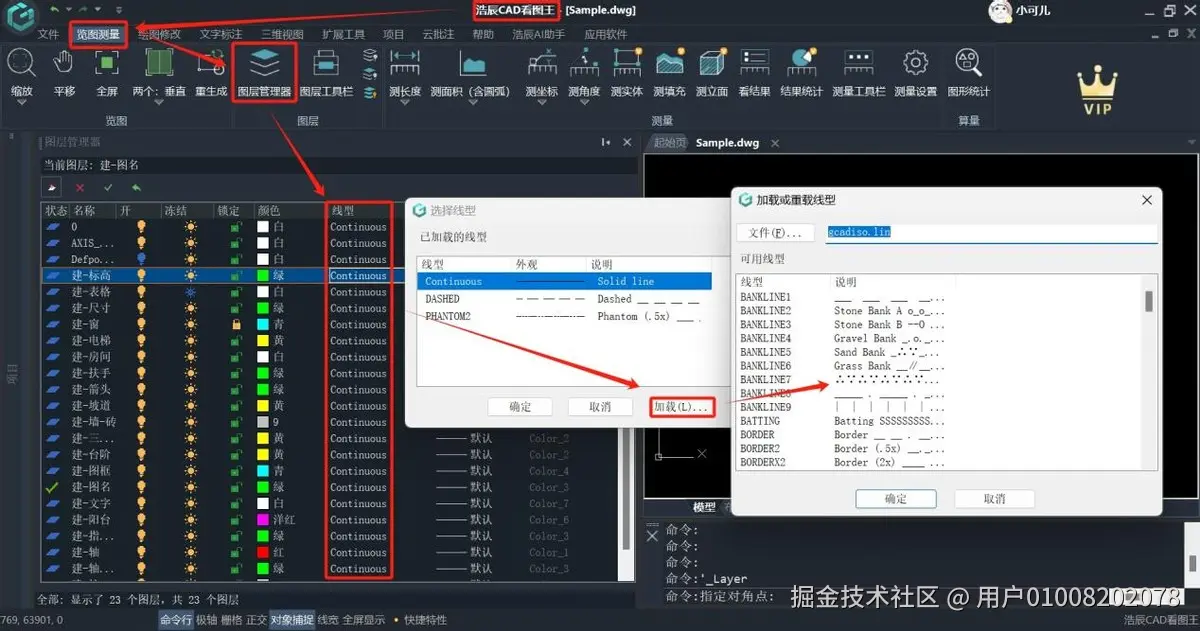Open the 两个: 垂直 viewport dropdown
1200x631 pixels.
pyautogui.click(x=159, y=102)
